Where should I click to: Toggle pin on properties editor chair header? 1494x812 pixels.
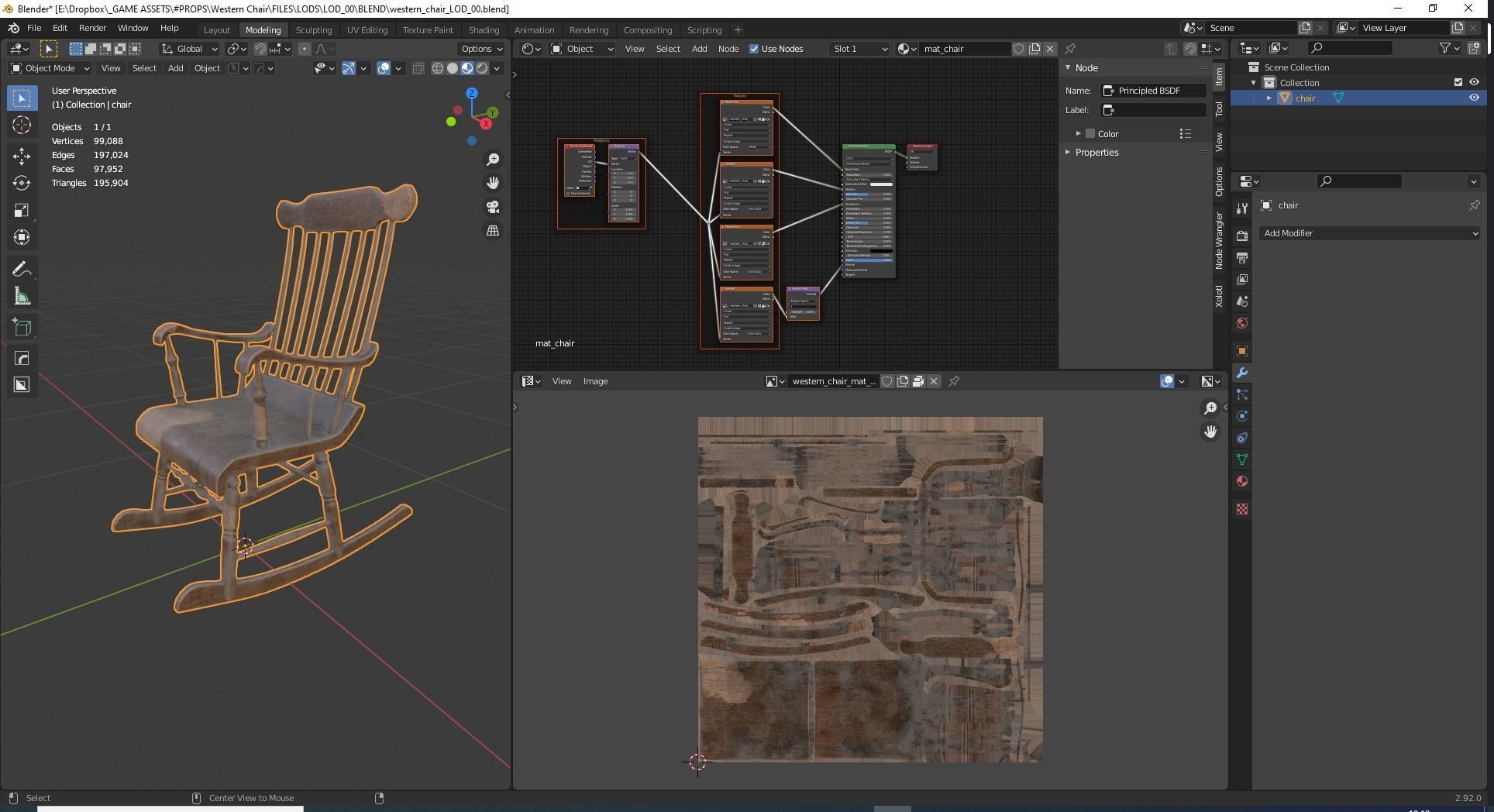pyautogui.click(x=1474, y=205)
